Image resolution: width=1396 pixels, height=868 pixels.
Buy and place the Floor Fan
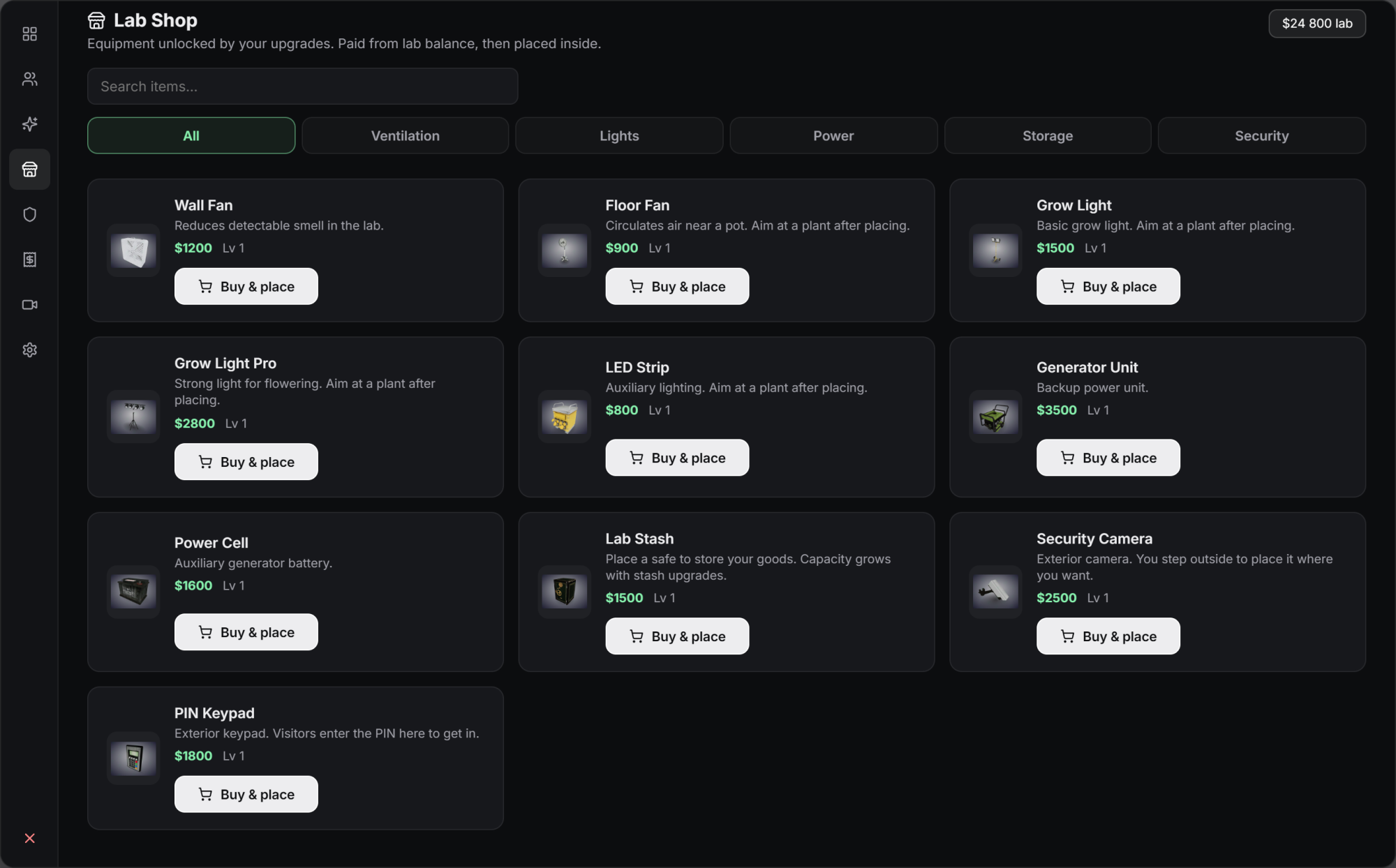(677, 286)
